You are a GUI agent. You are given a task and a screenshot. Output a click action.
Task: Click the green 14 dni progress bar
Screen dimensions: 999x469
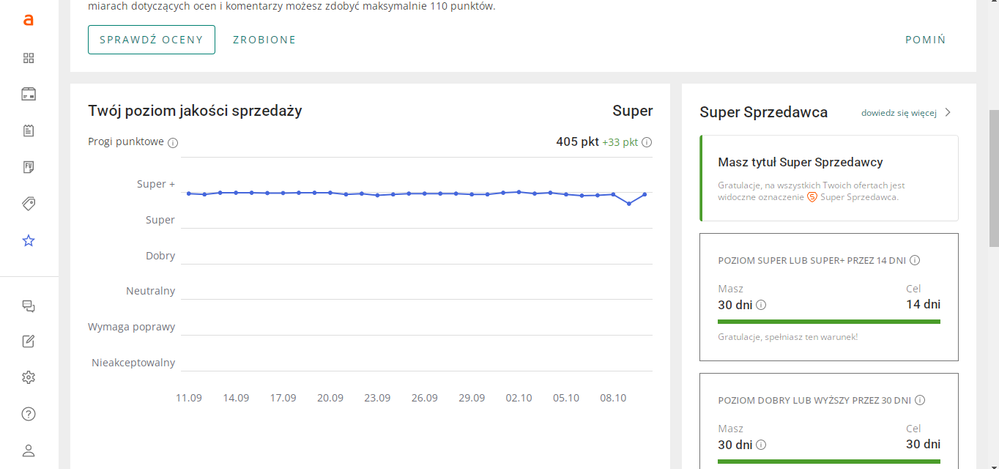pos(829,322)
